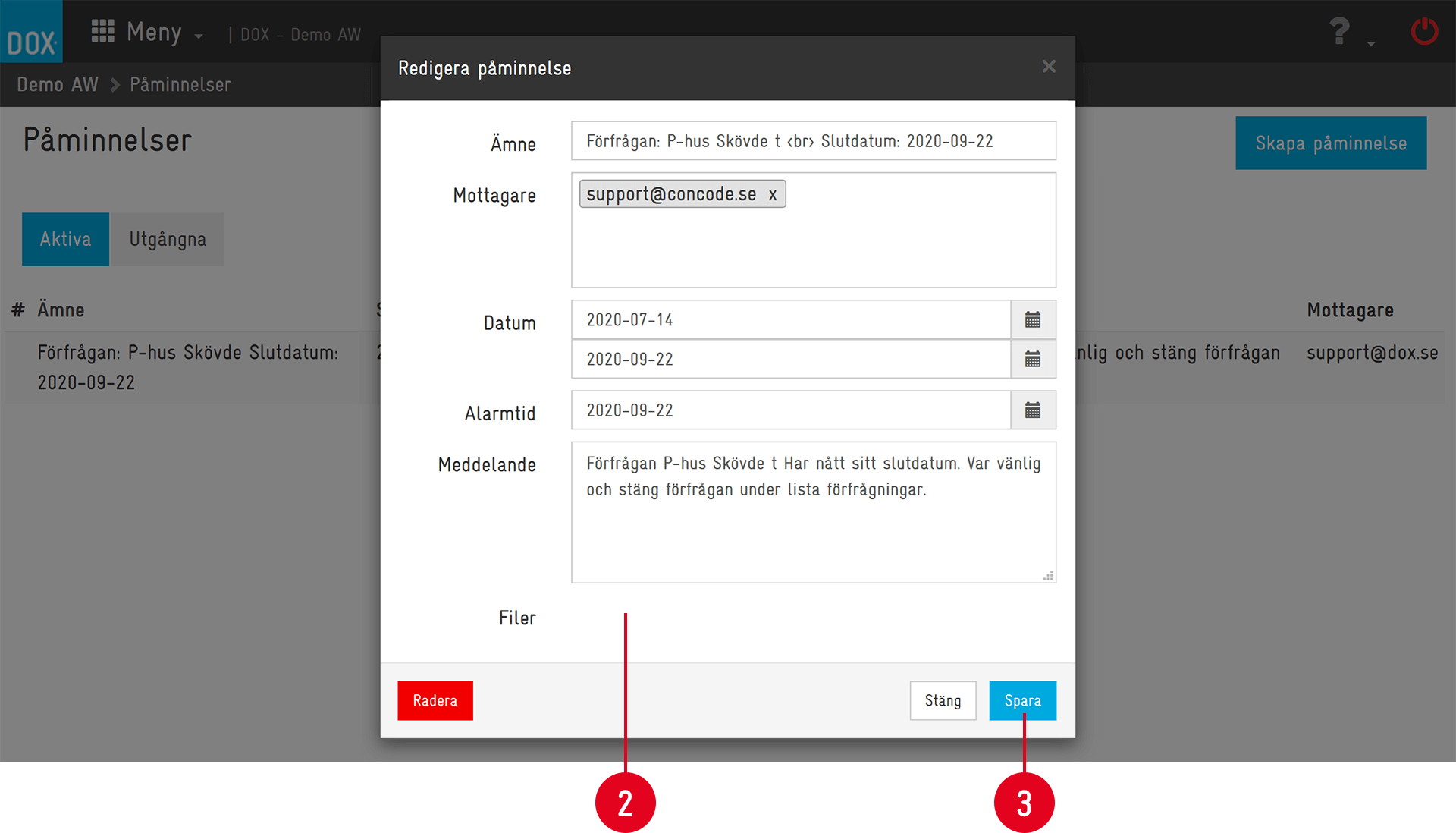Close the Redigera påminnelse dialog with X
Viewport: 1456px width, 833px height.
pos(1049,67)
